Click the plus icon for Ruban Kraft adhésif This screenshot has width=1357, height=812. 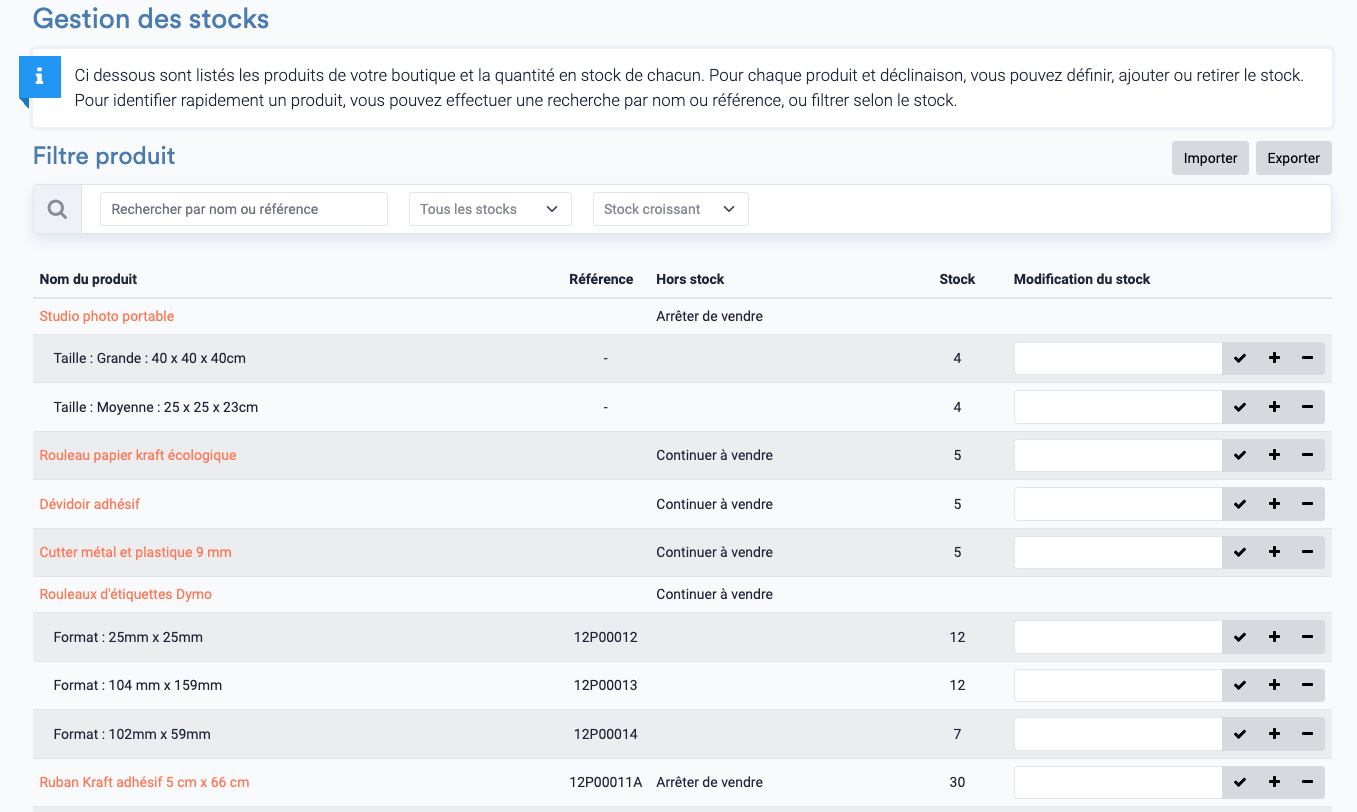pos(1273,782)
